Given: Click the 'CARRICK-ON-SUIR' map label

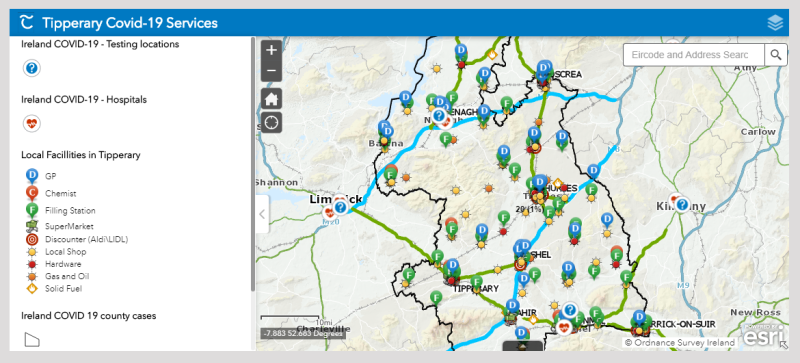Looking at the screenshot, I should (682, 324).
